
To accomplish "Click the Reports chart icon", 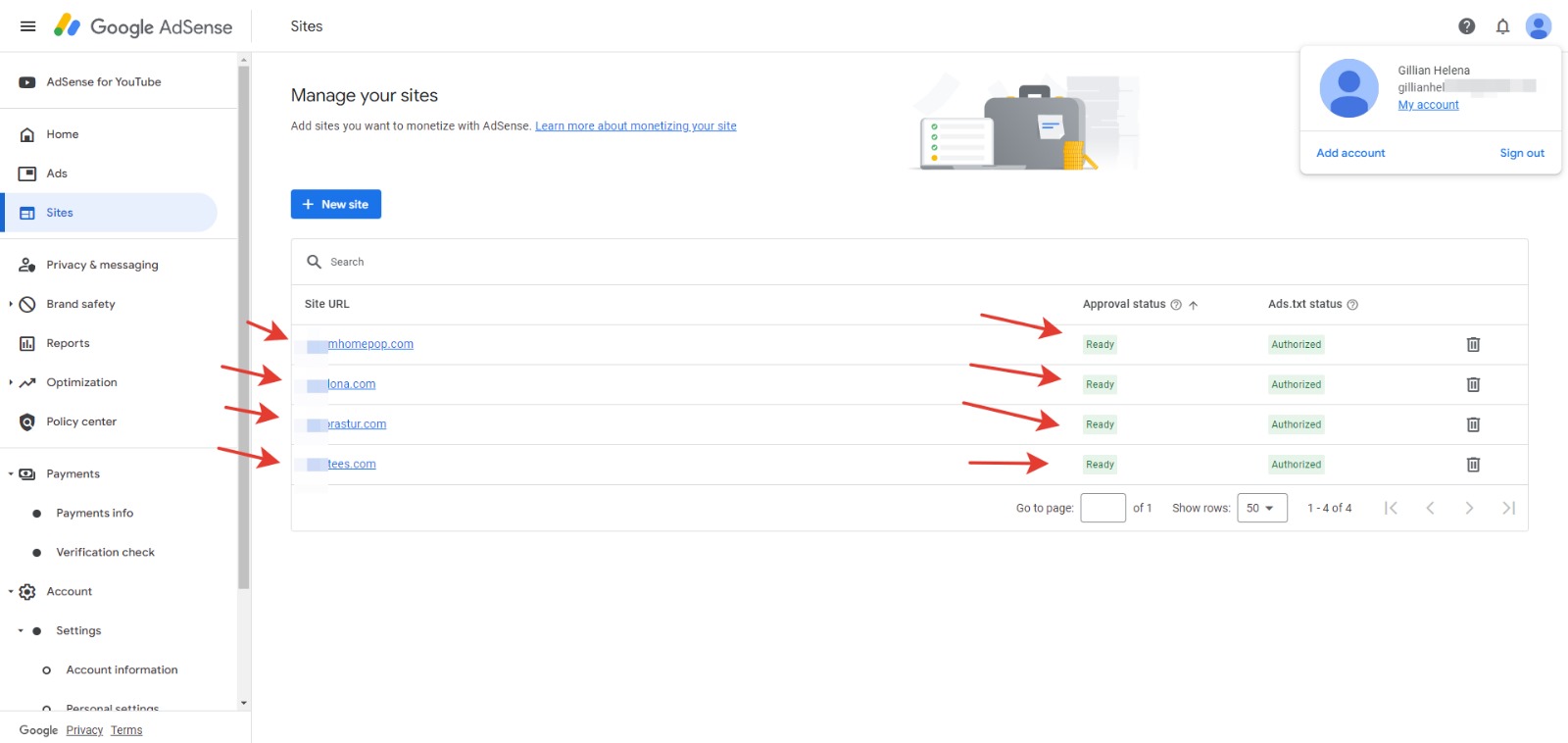I will pos(27,343).
